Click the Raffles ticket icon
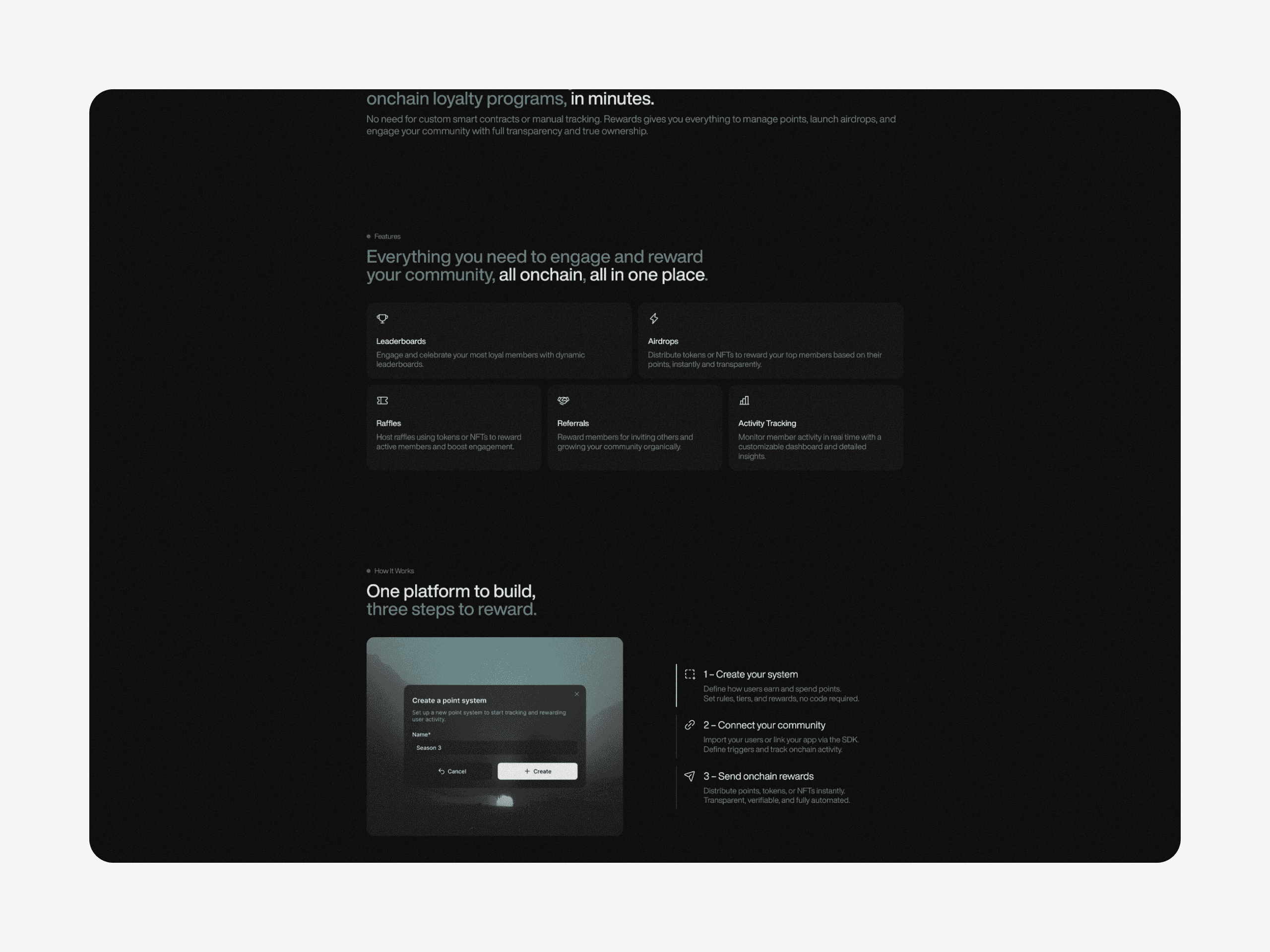Screen dimensions: 1270x952 (382, 401)
